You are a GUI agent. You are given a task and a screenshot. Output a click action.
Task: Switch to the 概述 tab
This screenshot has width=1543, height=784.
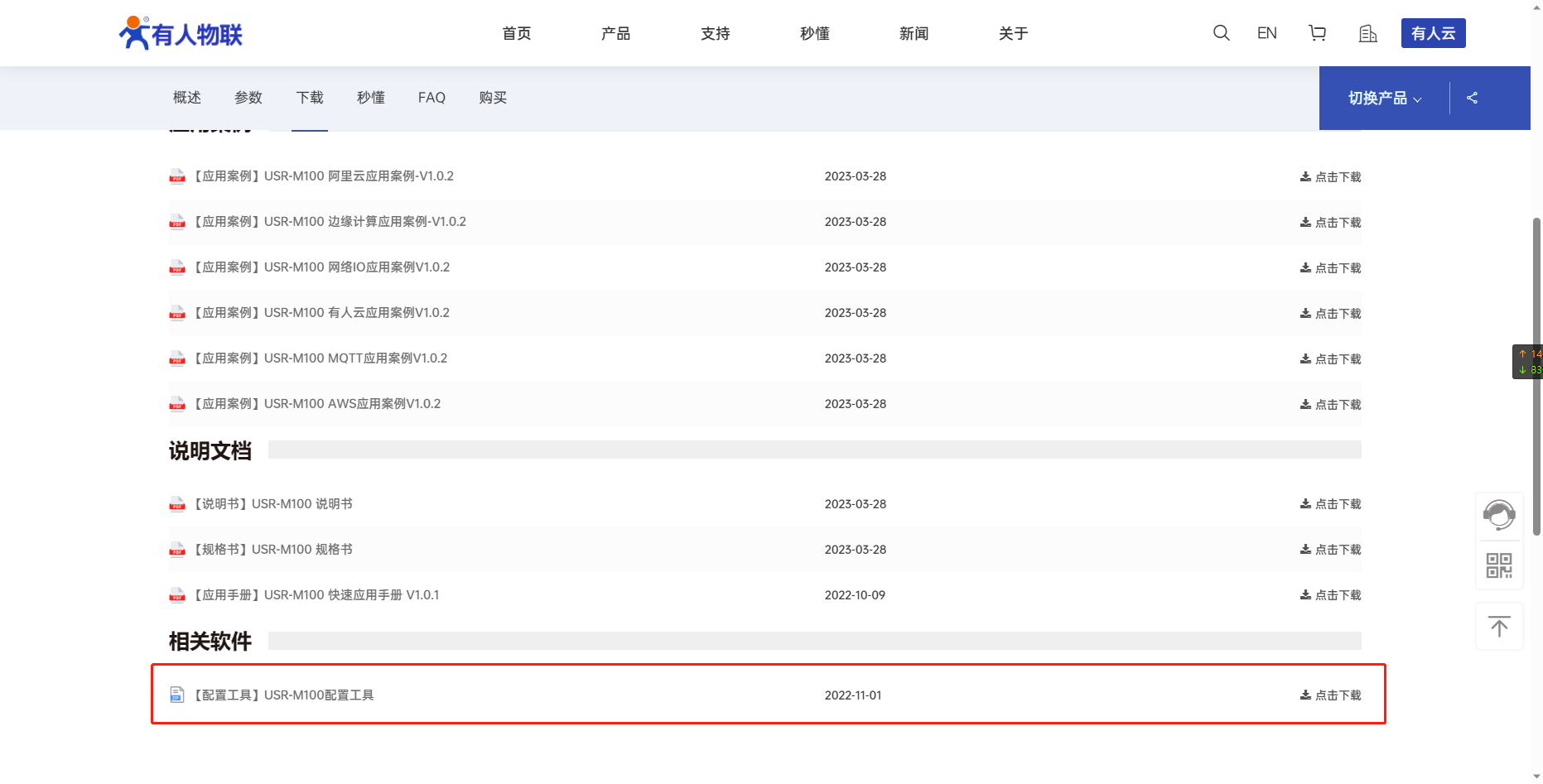(187, 98)
